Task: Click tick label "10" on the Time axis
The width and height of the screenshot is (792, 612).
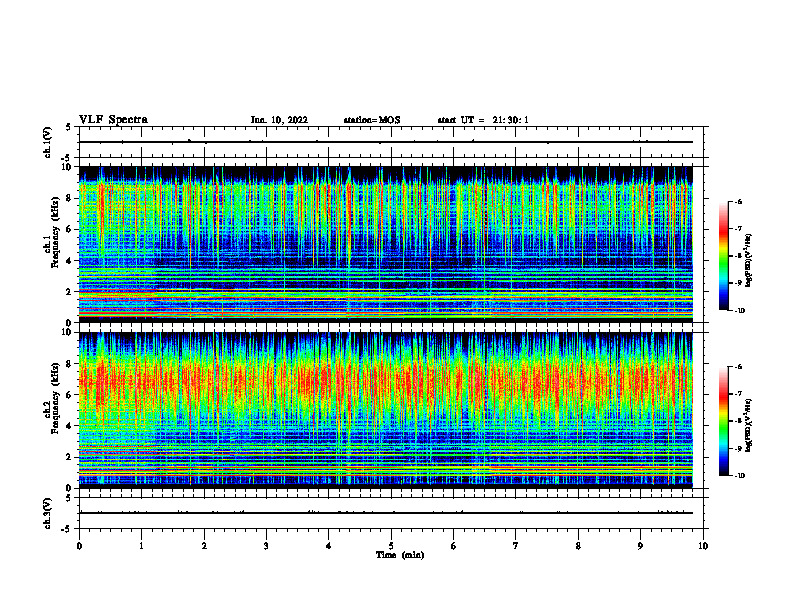Action: click(703, 546)
